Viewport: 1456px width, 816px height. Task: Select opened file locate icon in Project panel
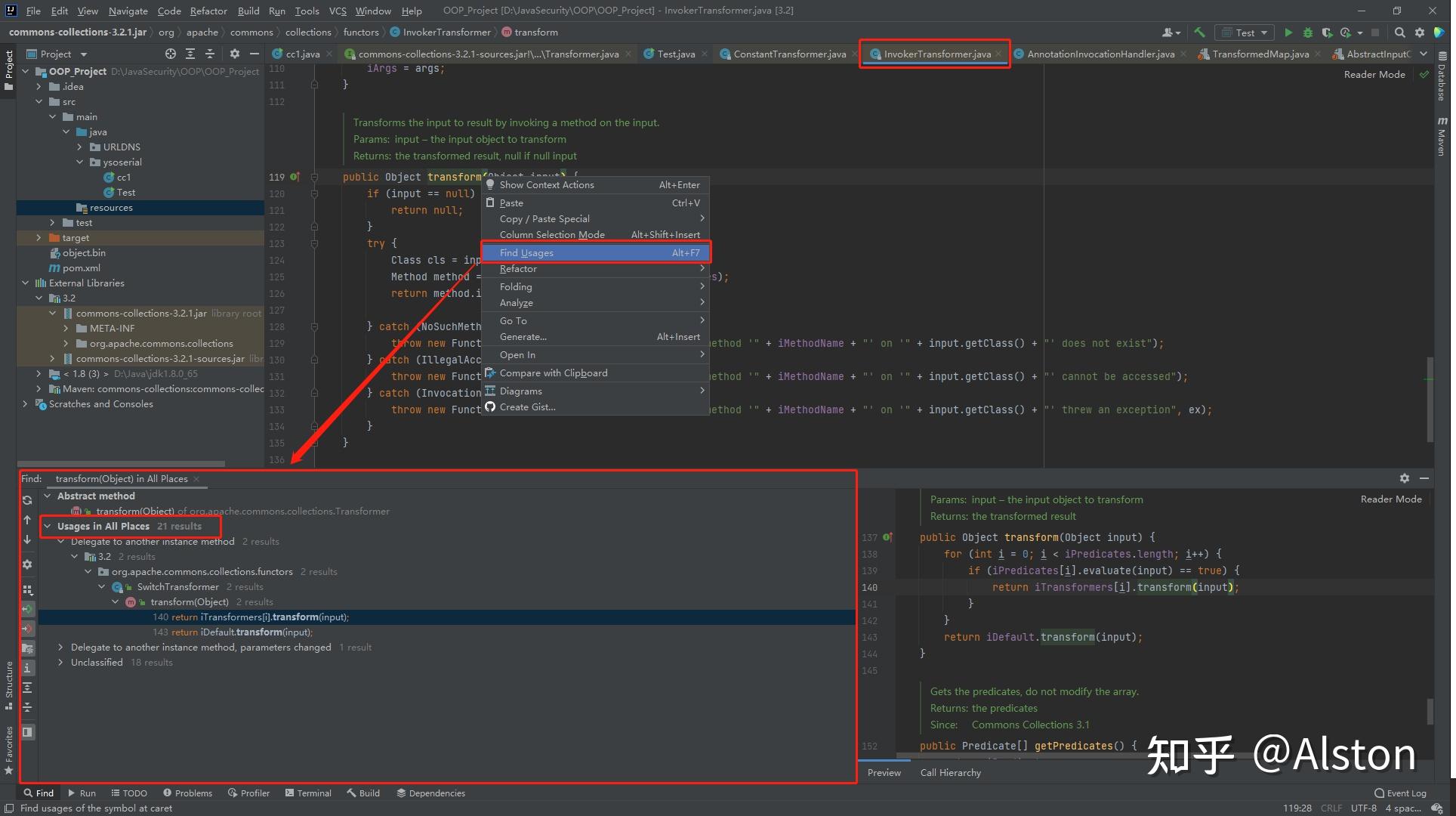(x=171, y=54)
